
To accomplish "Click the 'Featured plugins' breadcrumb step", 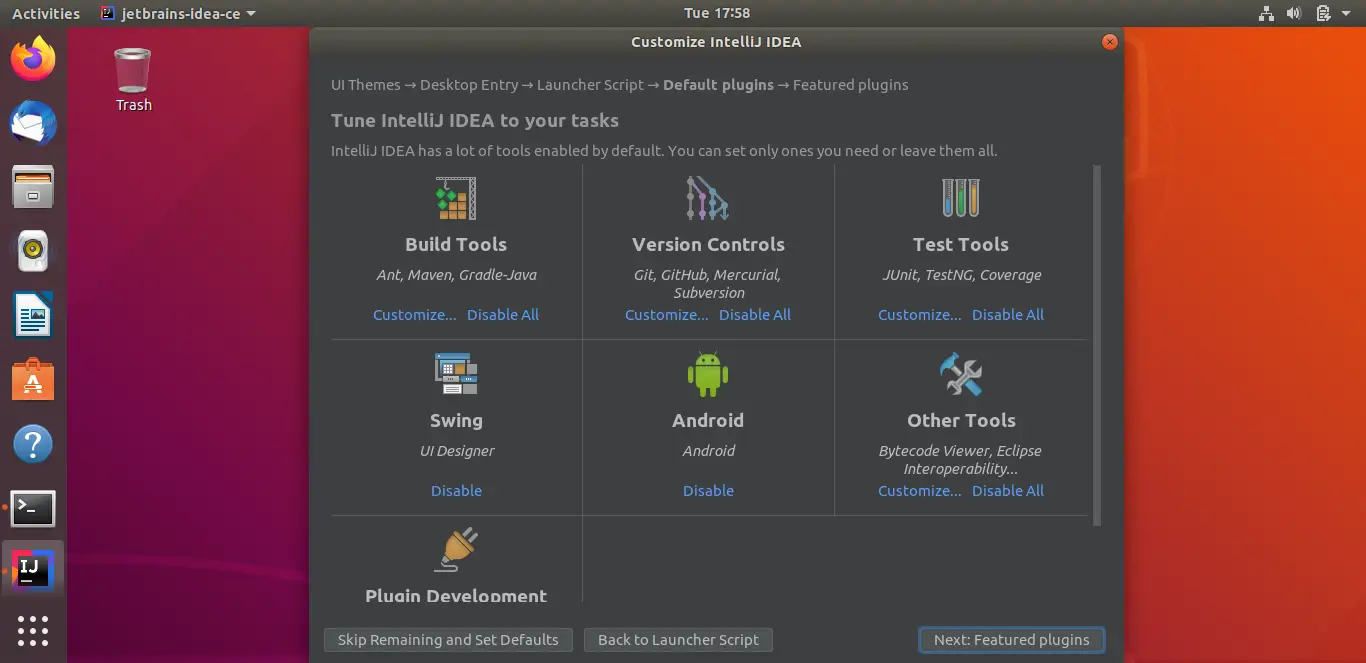I will pyautogui.click(x=851, y=85).
